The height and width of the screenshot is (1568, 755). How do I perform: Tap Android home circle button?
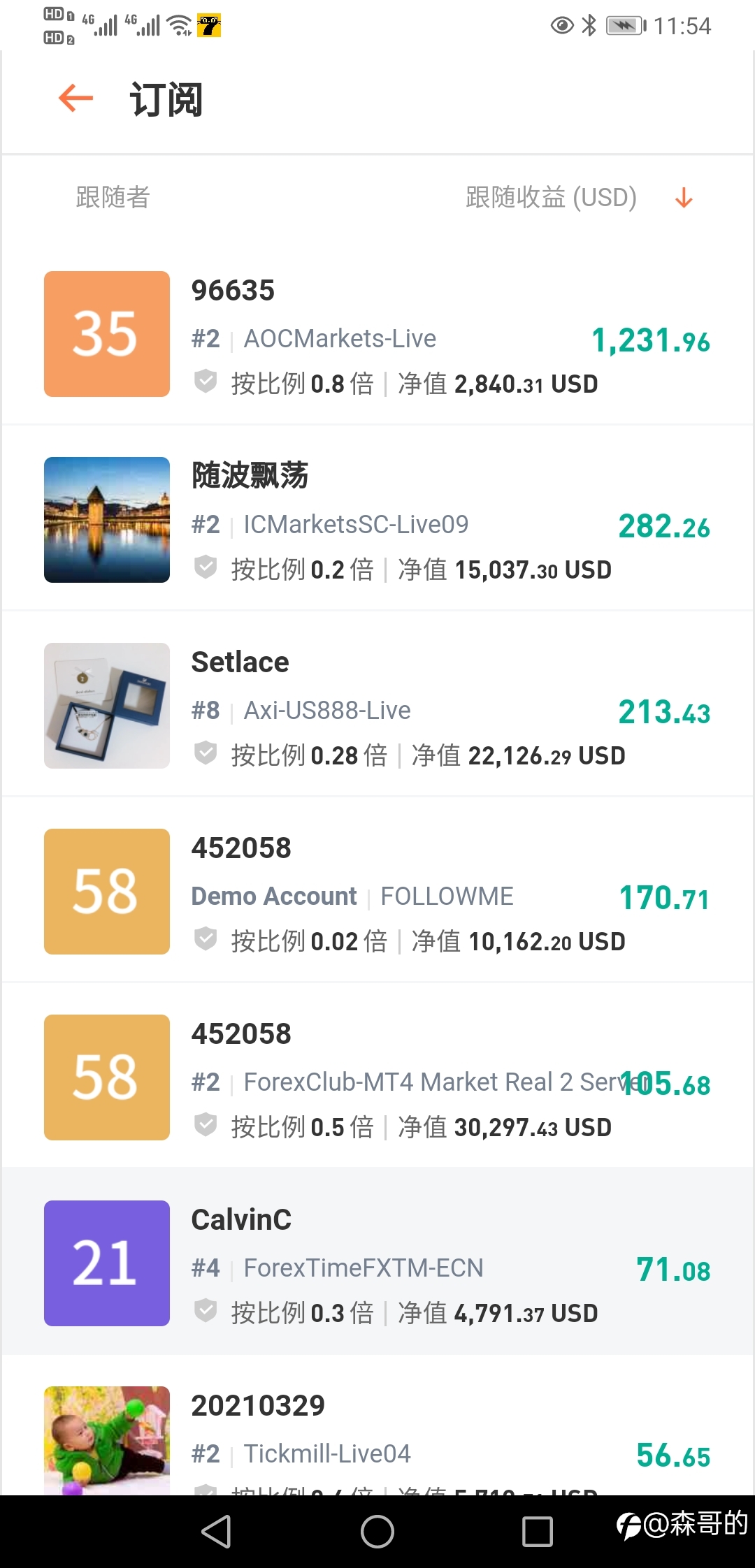(377, 1532)
